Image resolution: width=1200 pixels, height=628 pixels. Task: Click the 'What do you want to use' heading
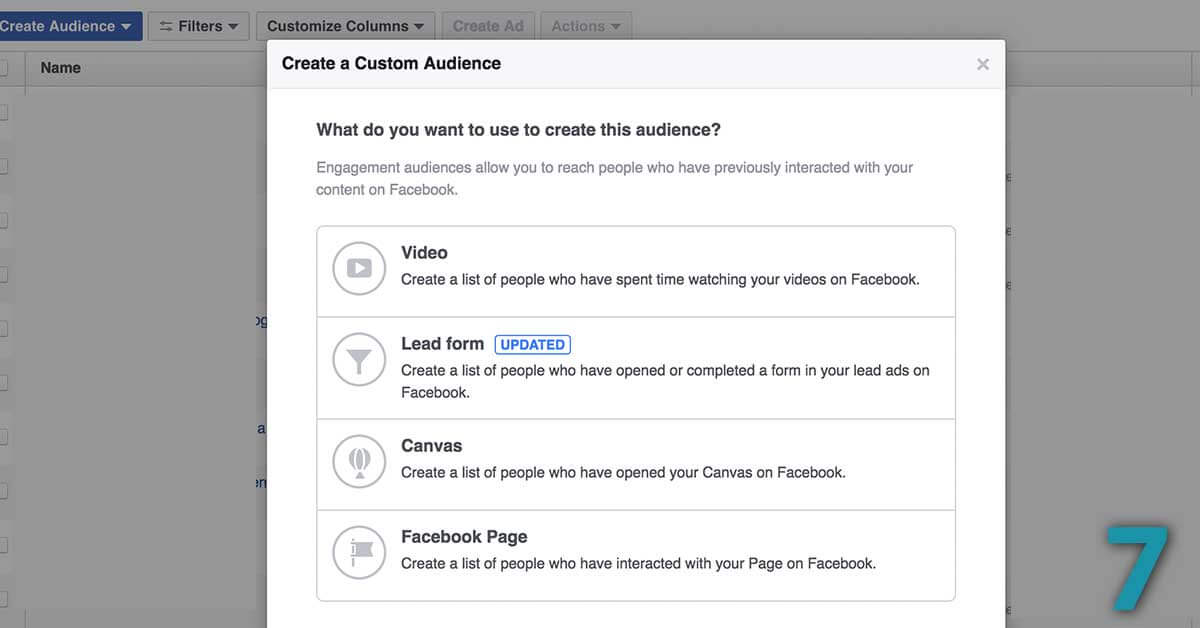[518, 130]
